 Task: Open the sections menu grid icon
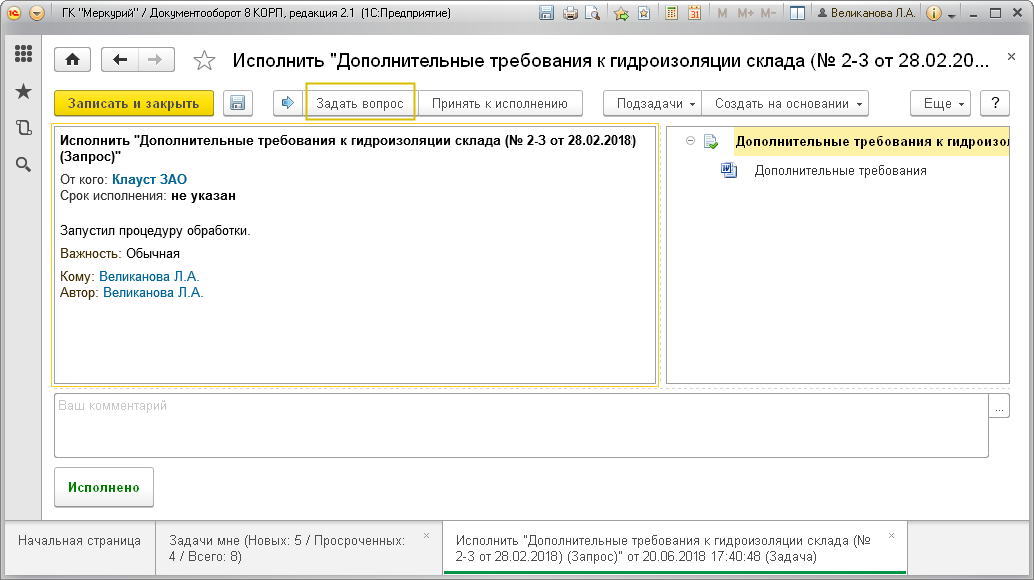point(23,54)
